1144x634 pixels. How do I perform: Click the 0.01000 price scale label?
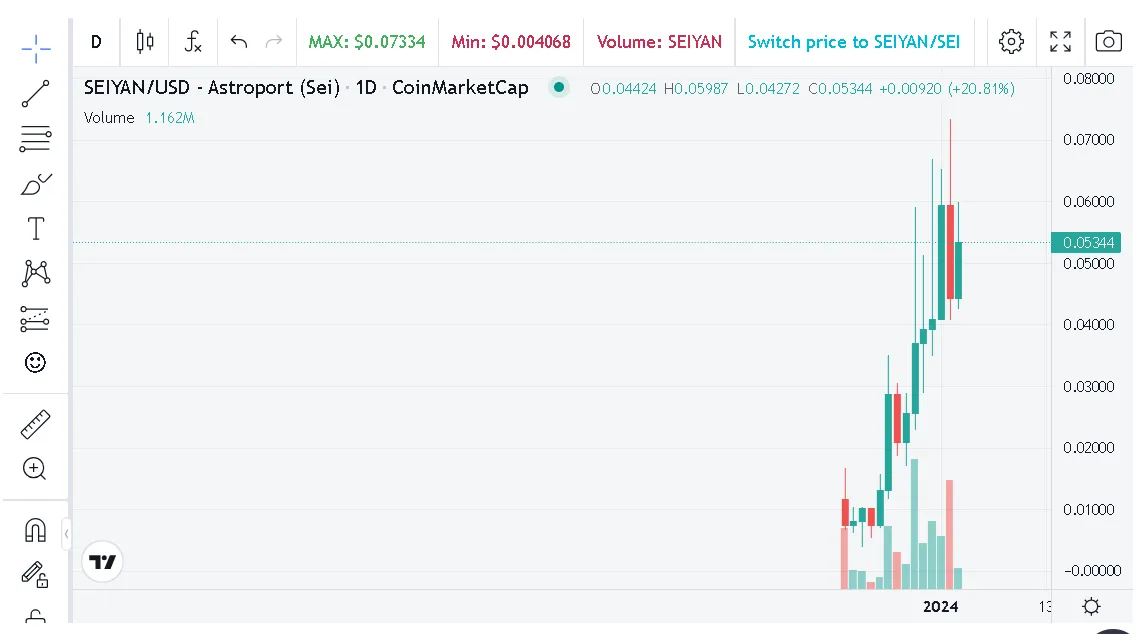[1089, 509]
